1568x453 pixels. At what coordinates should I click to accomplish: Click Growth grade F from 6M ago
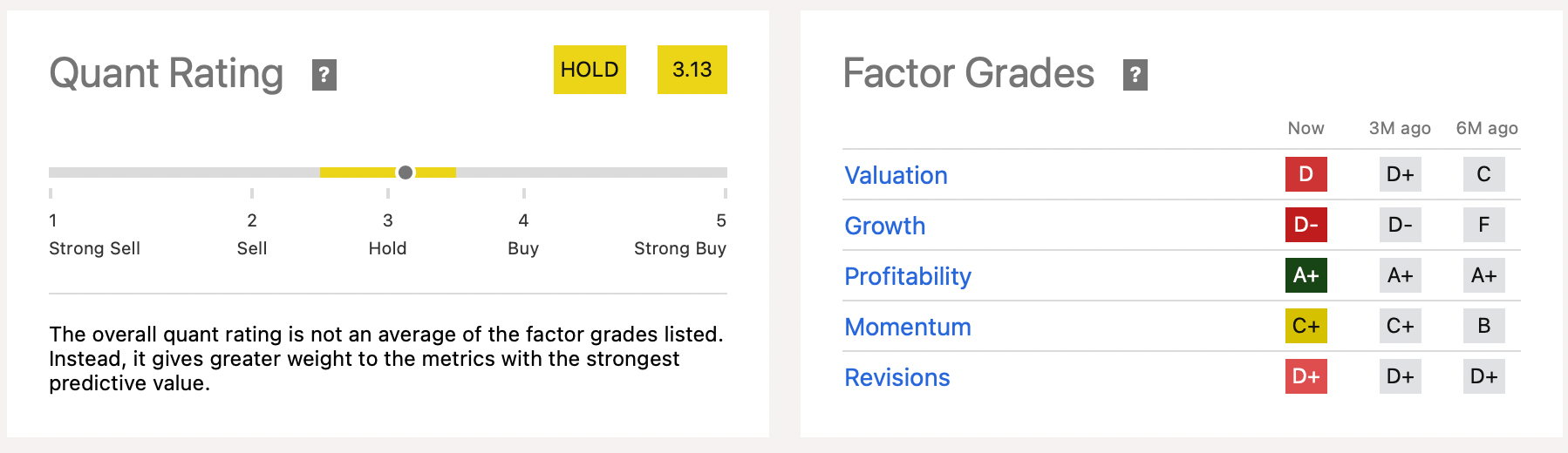pyautogui.click(x=1483, y=225)
